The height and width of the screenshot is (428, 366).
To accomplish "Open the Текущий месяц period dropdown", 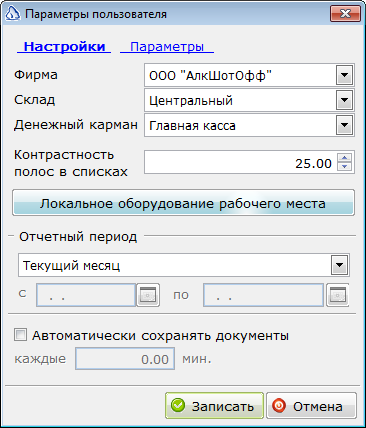I will [x=340, y=265].
